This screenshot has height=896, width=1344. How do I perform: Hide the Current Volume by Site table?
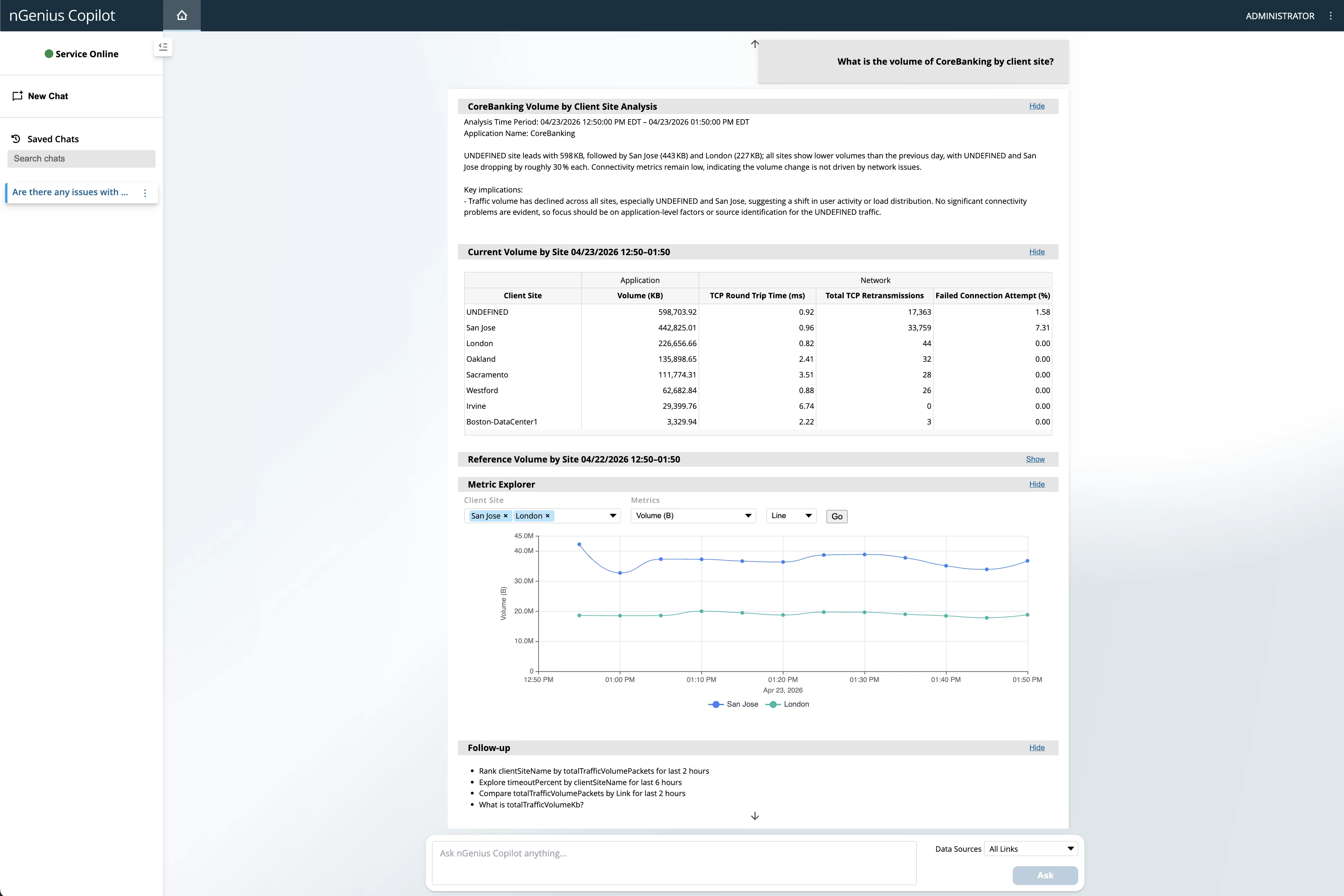click(1037, 252)
